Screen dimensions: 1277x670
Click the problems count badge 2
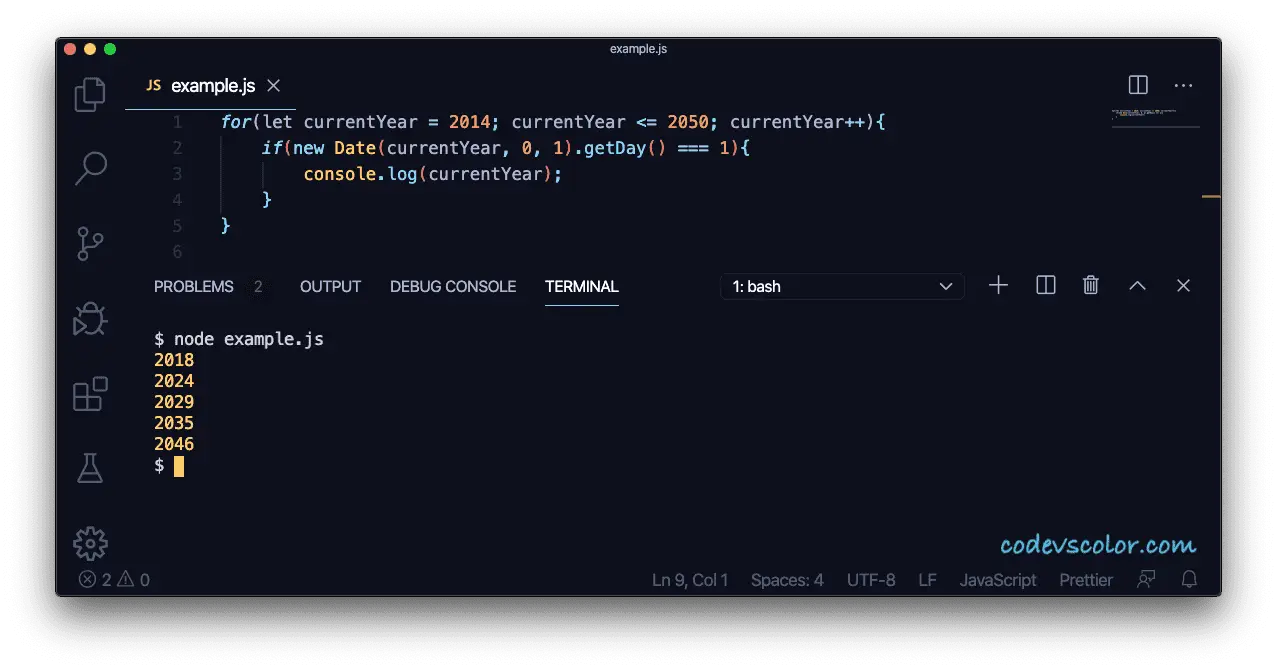pos(258,287)
